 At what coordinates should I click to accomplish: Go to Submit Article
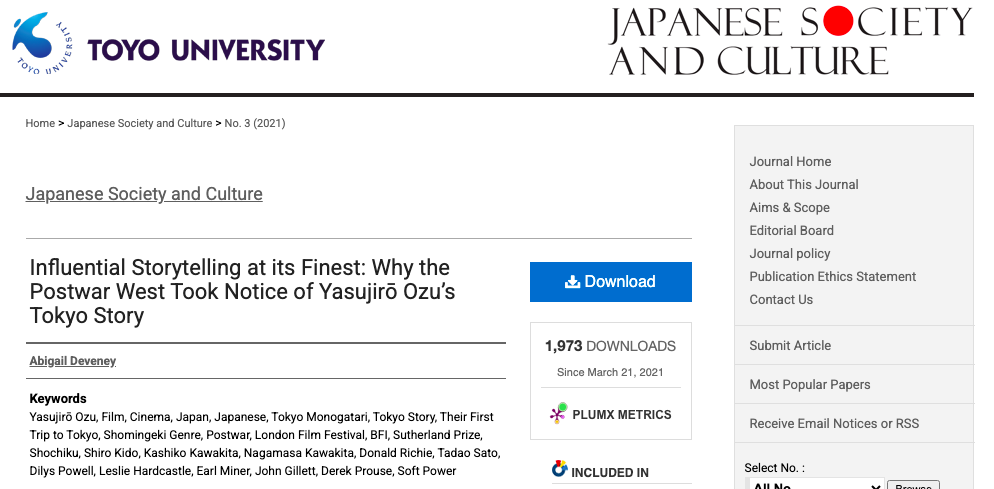(790, 345)
